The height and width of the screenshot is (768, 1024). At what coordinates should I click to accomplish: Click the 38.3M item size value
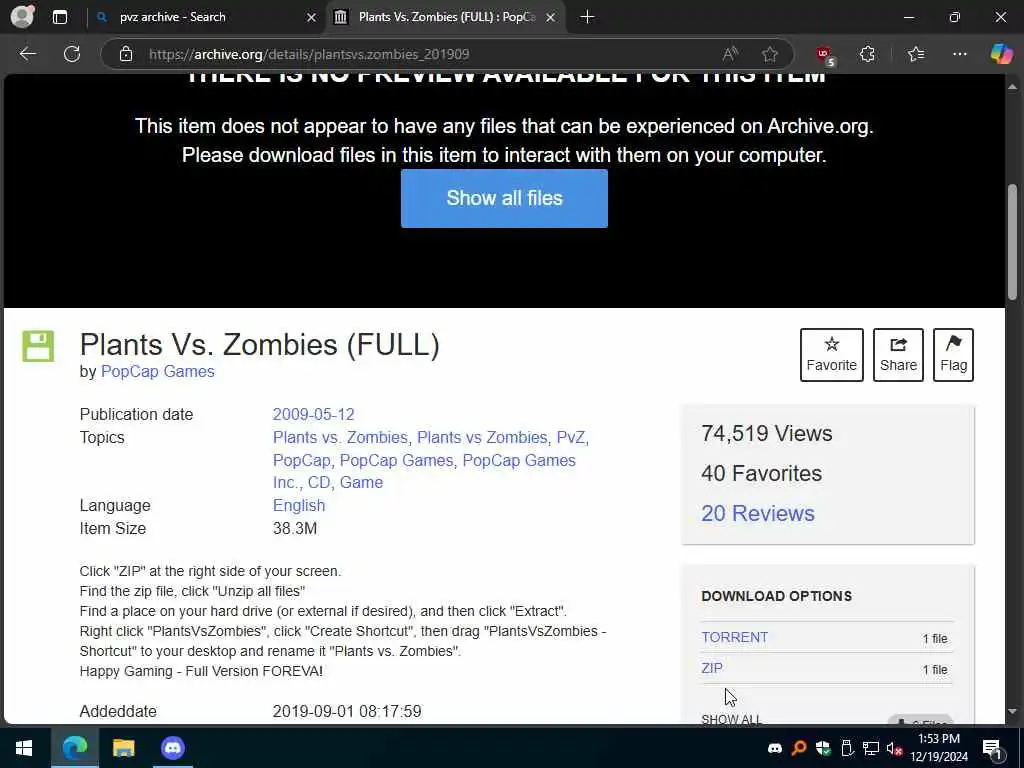click(295, 528)
